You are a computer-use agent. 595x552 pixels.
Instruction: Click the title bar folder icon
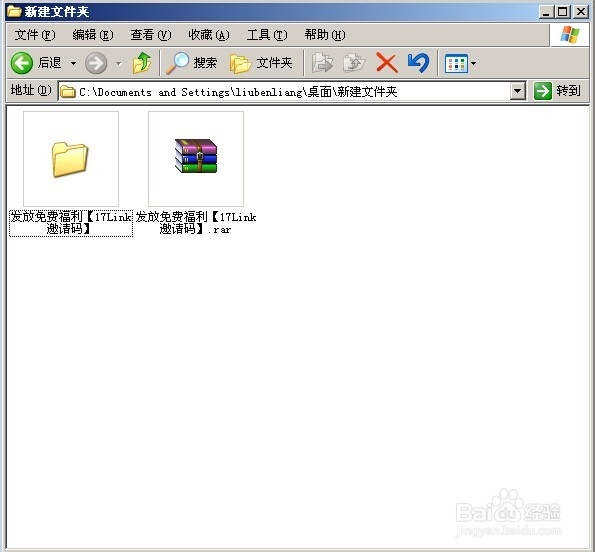14,11
